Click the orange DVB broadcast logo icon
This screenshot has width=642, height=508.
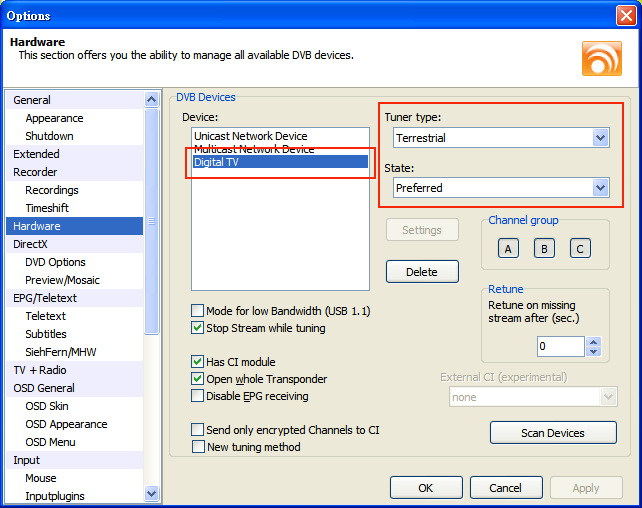coord(601,58)
